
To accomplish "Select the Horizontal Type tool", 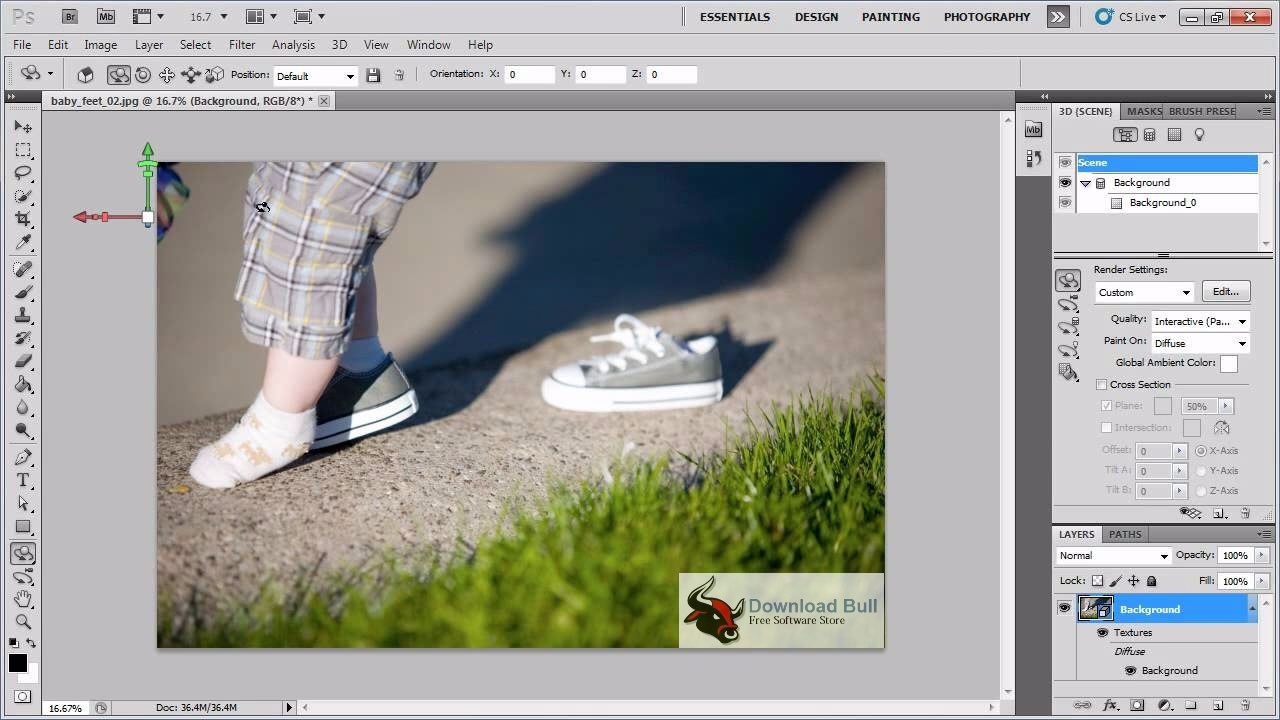I will click(23, 480).
